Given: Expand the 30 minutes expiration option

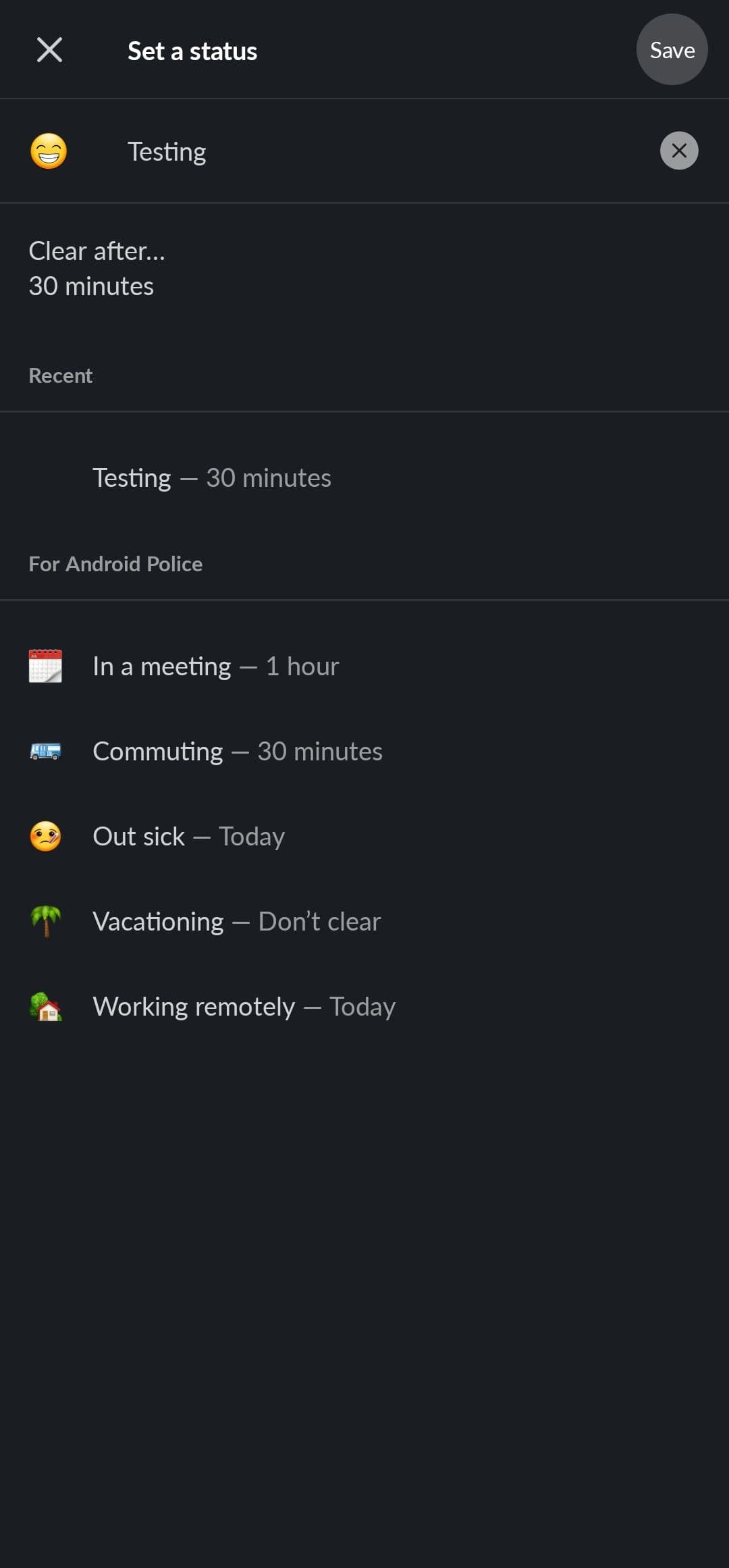Looking at the screenshot, I should click(x=92, y=286).
